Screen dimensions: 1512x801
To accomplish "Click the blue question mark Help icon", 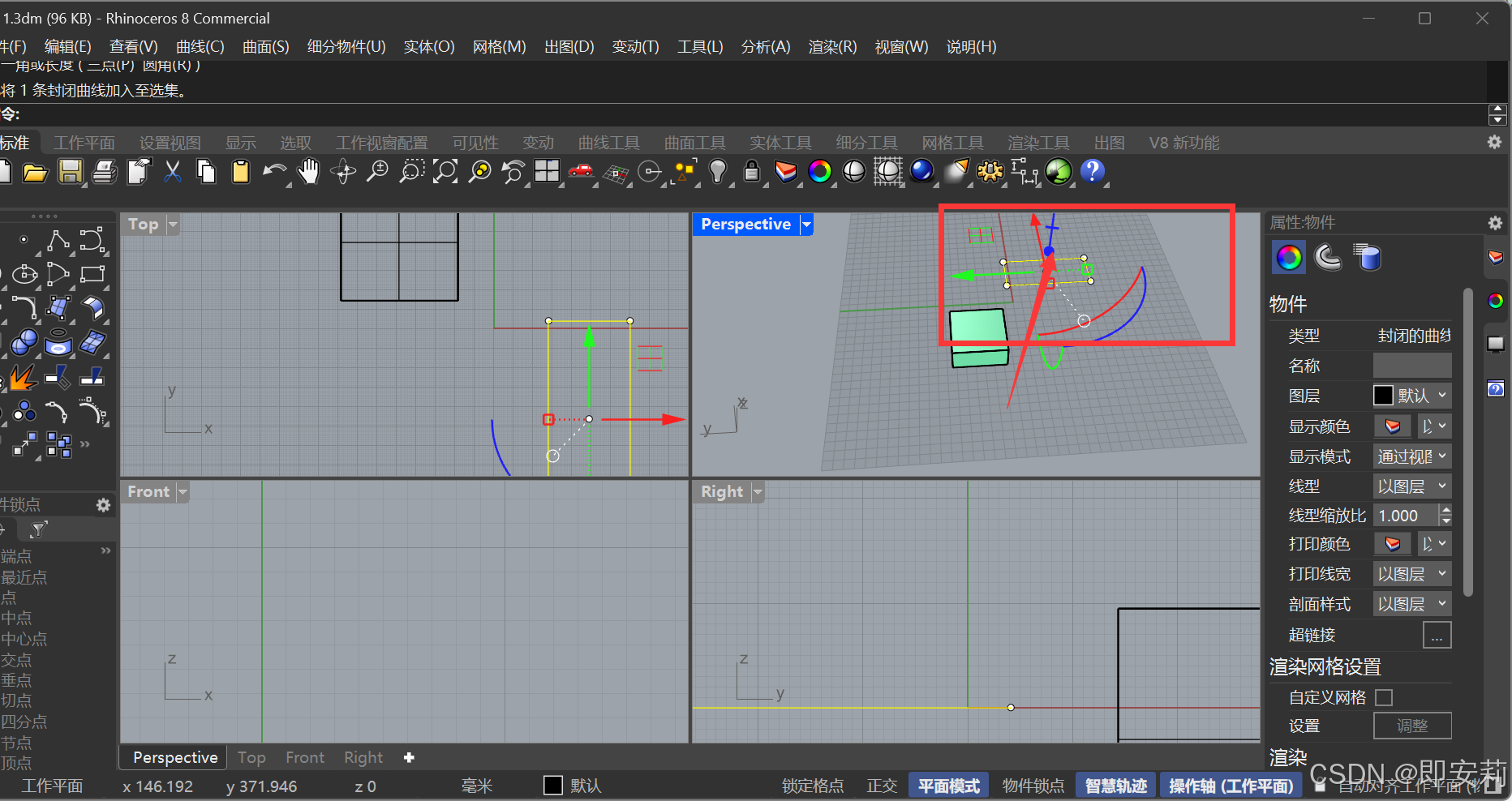I will [1093, 172].
